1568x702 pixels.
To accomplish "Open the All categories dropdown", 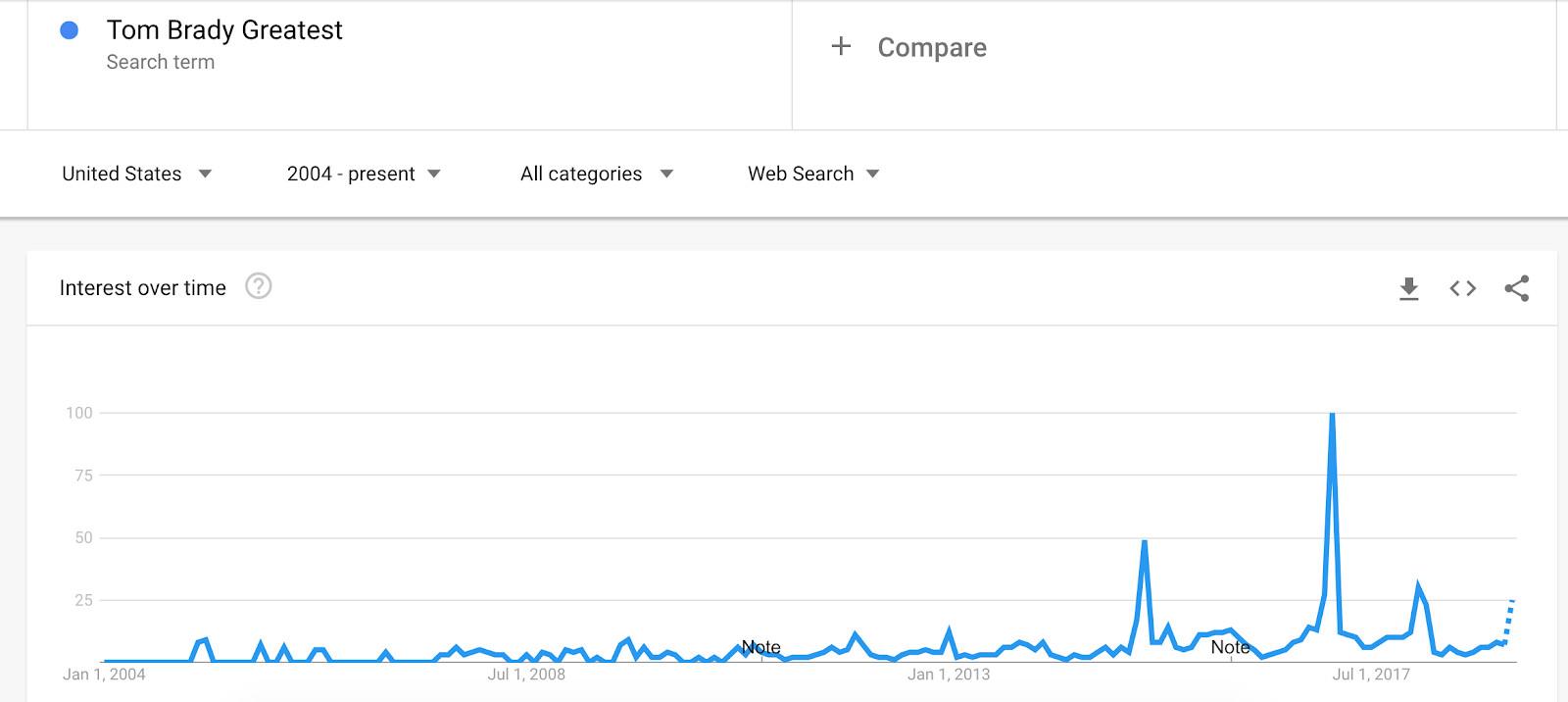I will (596, 174).
